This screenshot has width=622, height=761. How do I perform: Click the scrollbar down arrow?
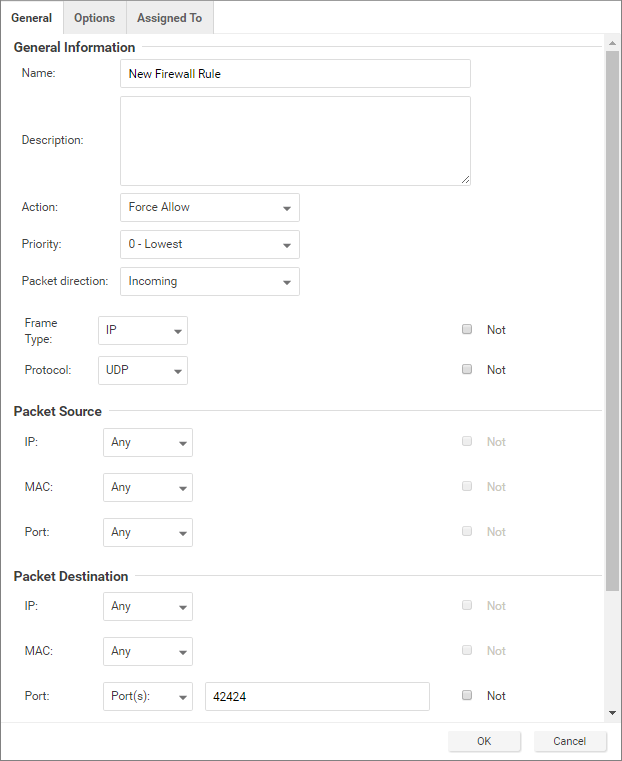click(612, 712)
